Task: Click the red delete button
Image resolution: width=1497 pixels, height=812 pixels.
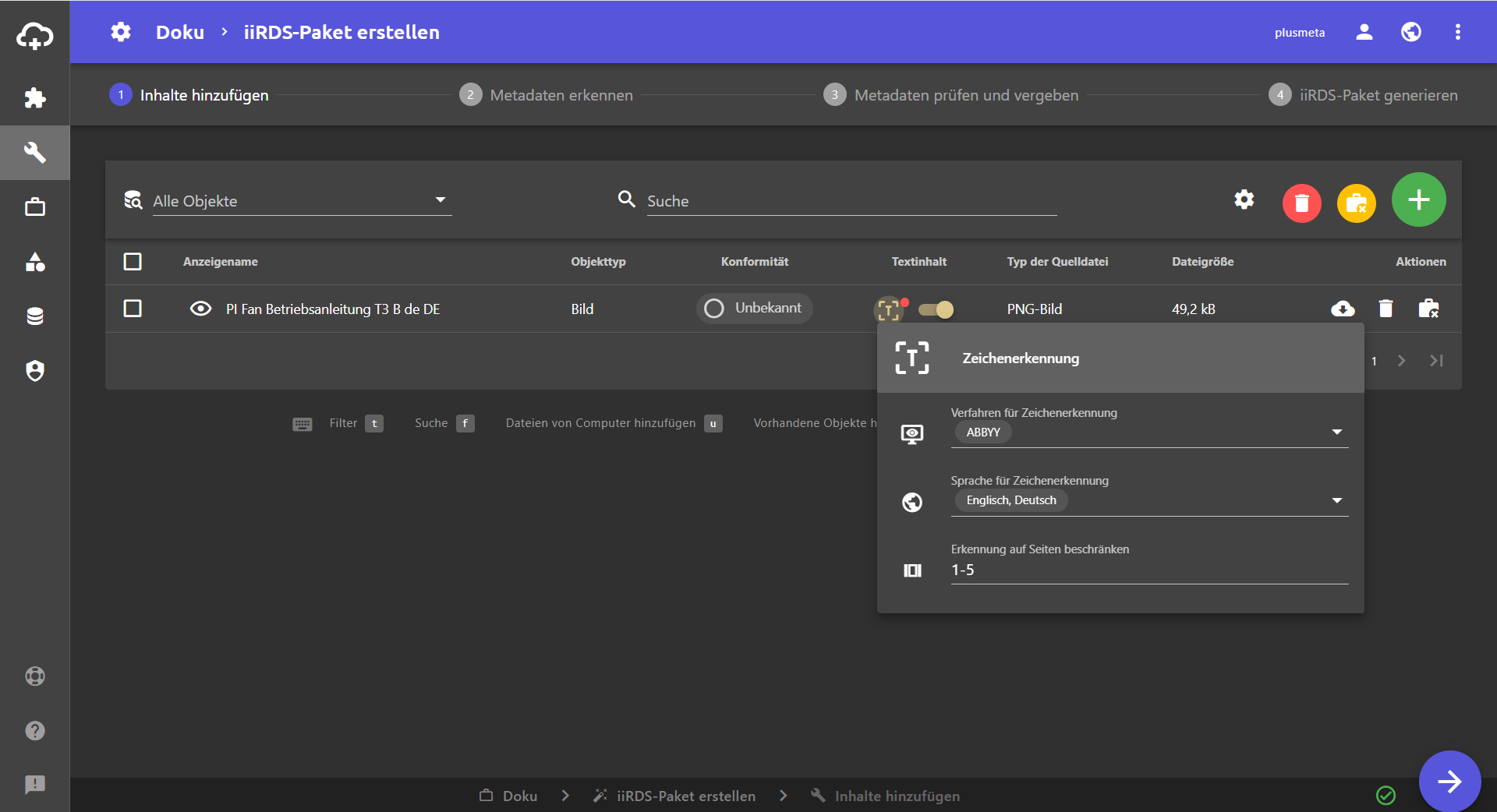Action: tap(1302, 203)
